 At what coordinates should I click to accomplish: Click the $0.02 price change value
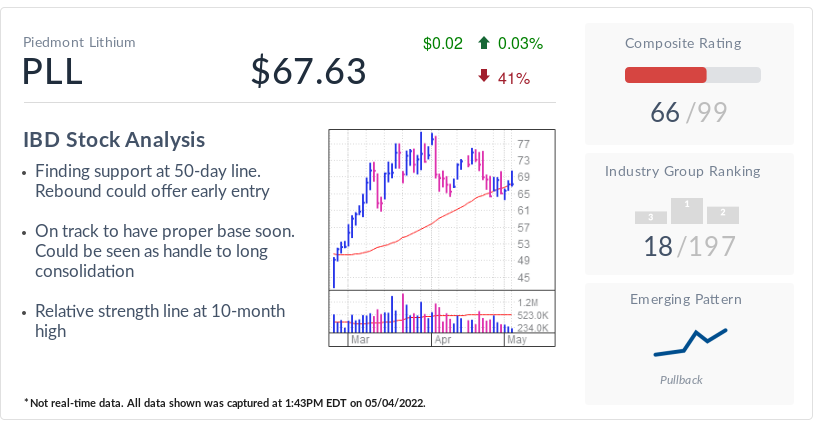(x=443, y=43)
